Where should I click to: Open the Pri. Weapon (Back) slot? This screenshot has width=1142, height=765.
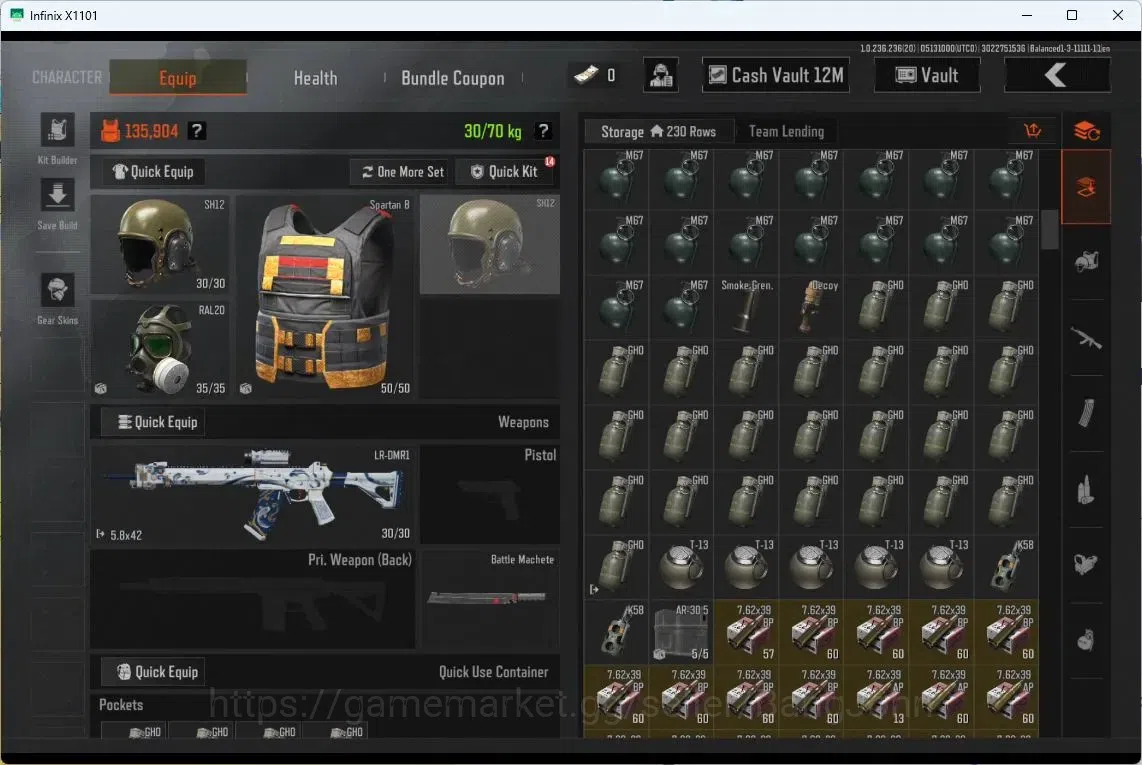click(x=252, y=599)
